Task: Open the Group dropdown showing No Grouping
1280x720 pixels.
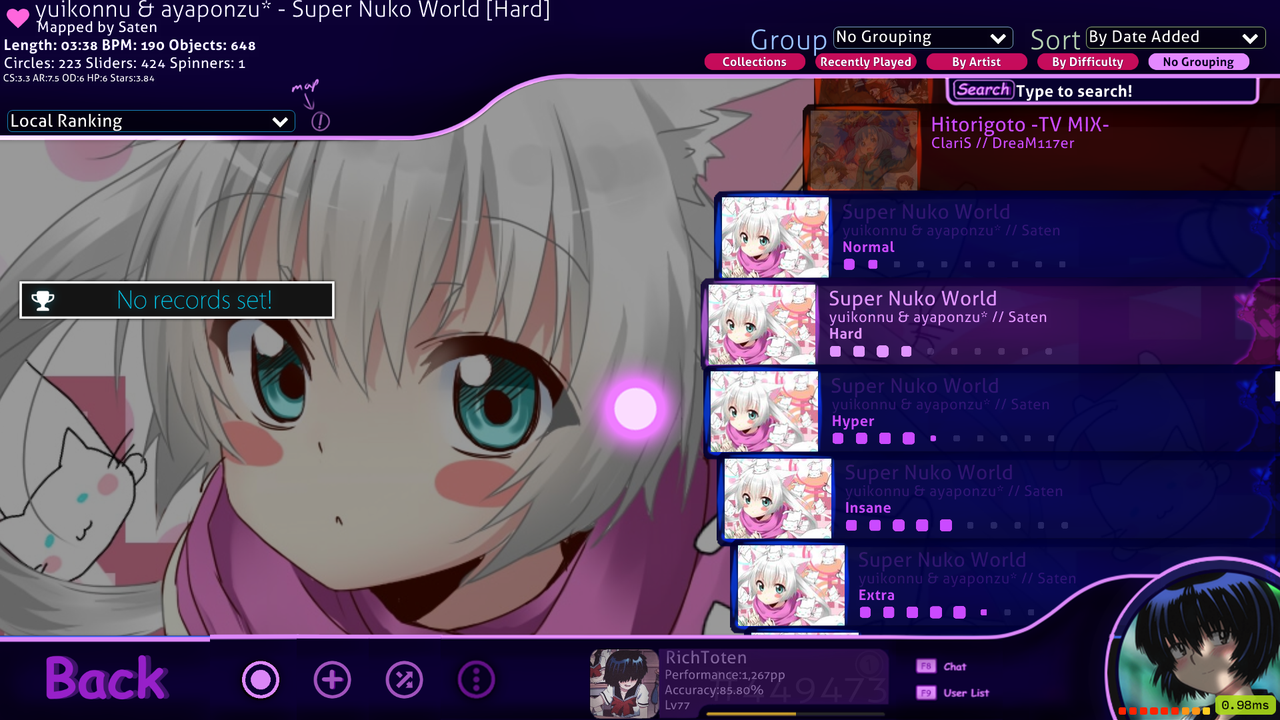Action: (x=923, y=38)
